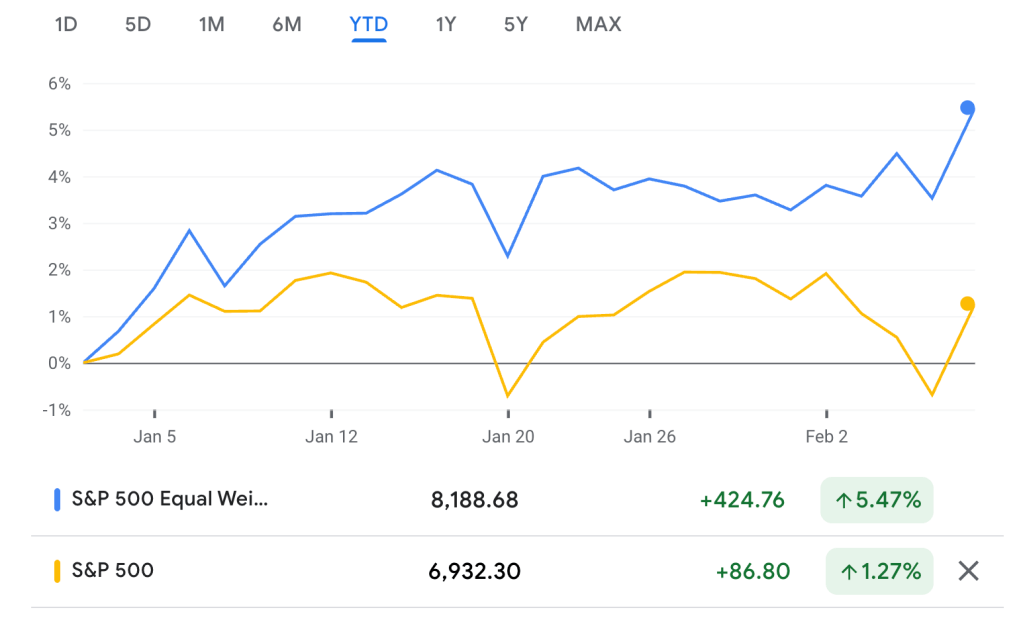
Task: Click the 8,188.68 index value
Action: click(475, 500)
